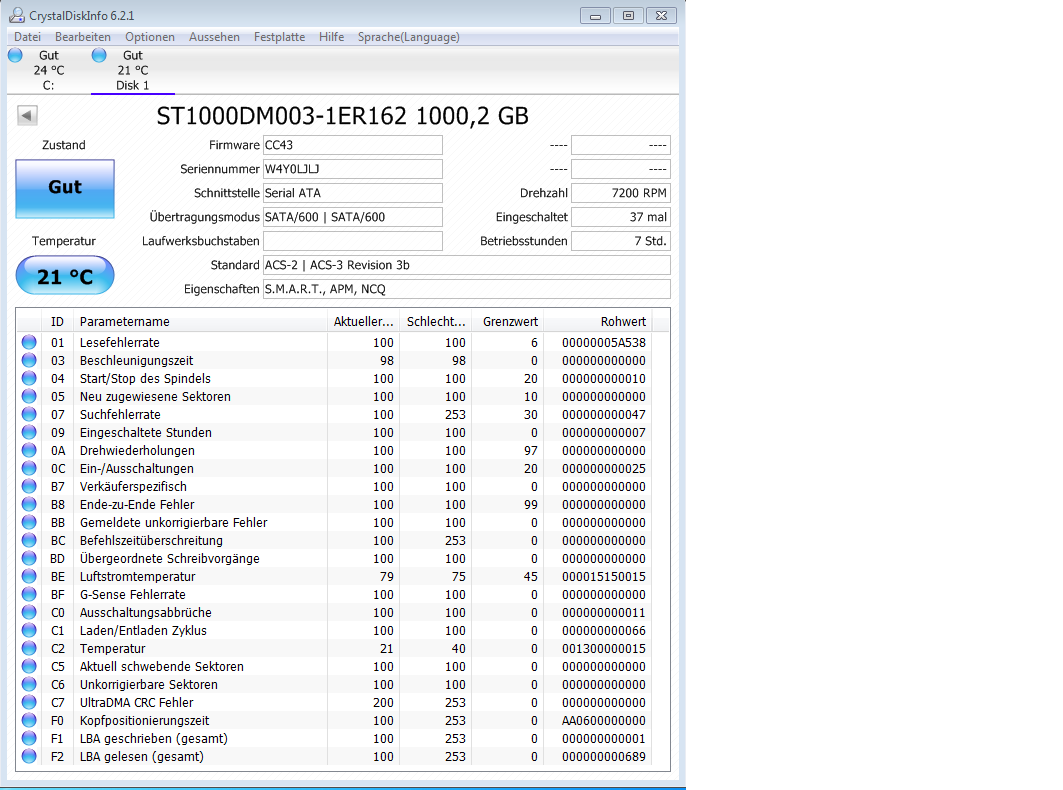Screen dimensions: 1063x790
Task: Open the Hilfe menu
Action: [x=332, y=37]
